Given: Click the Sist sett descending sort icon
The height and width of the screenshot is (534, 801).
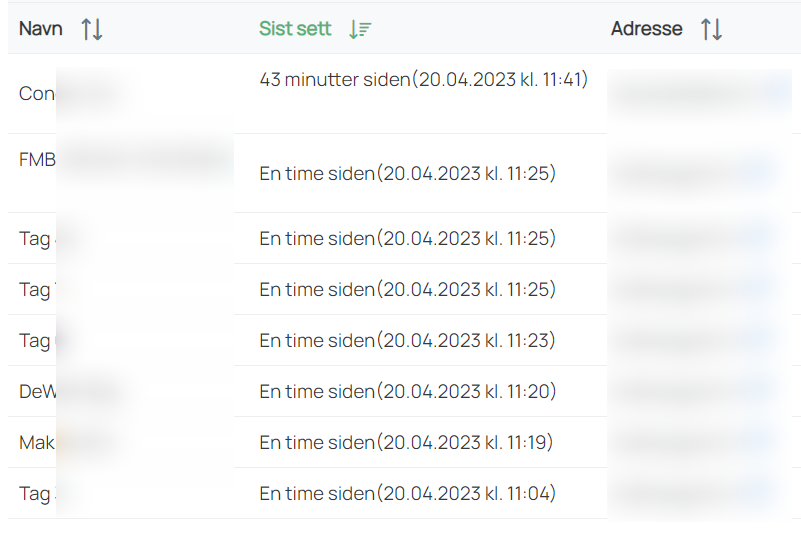Looking at the screenshot, I should (x=360, y=29).
